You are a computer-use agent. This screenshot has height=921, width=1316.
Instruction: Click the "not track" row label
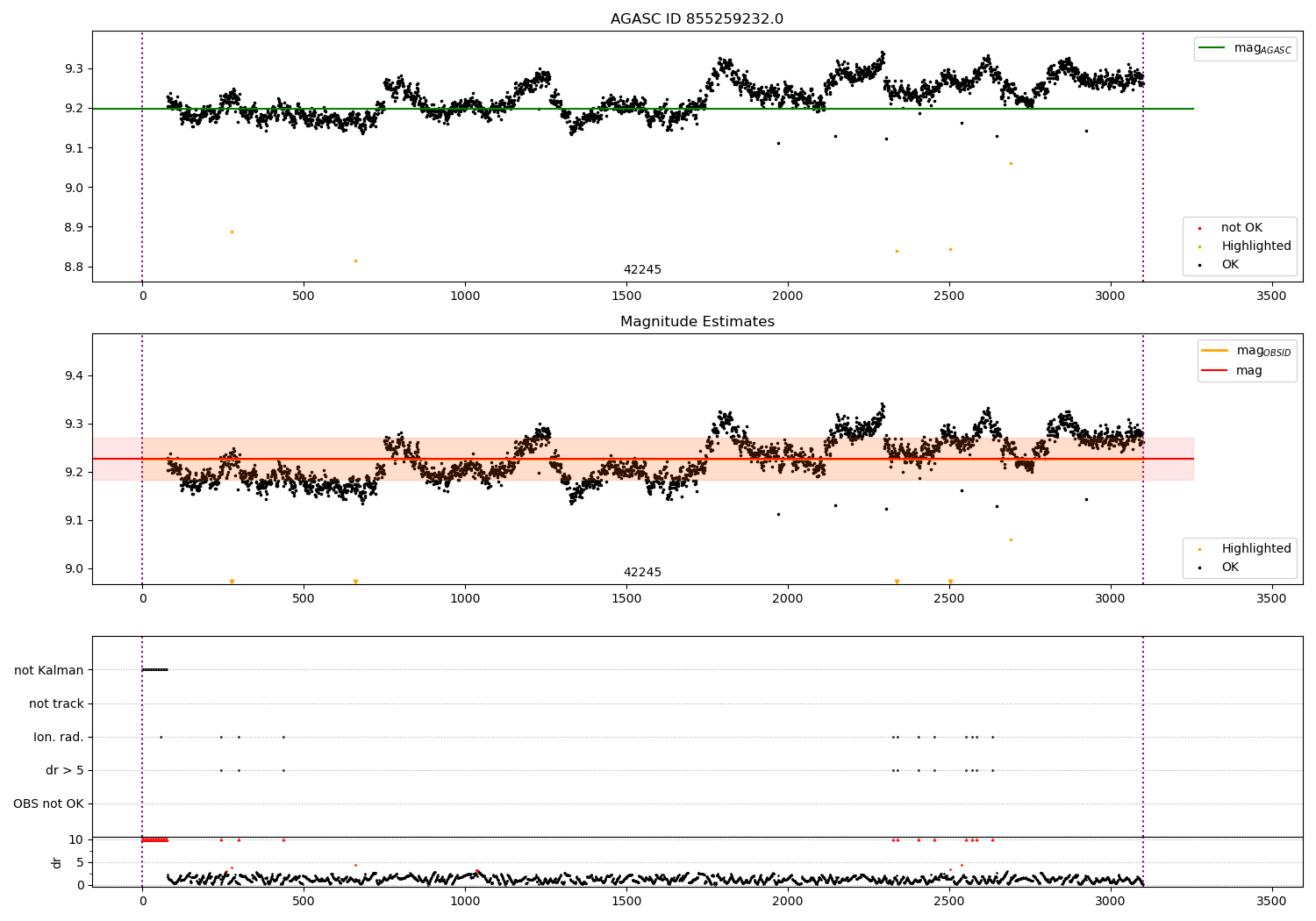point(56,703)
